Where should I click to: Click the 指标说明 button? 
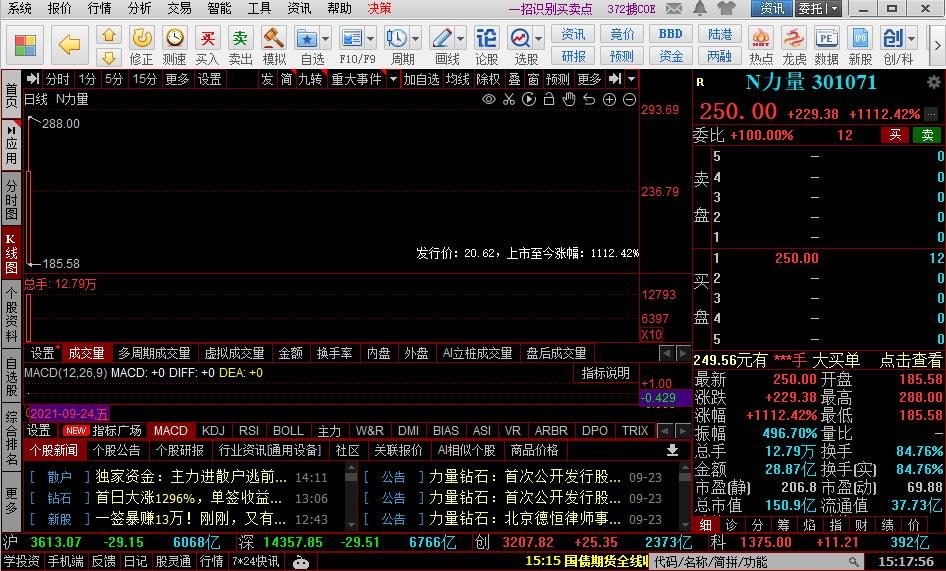click(605, 373)
